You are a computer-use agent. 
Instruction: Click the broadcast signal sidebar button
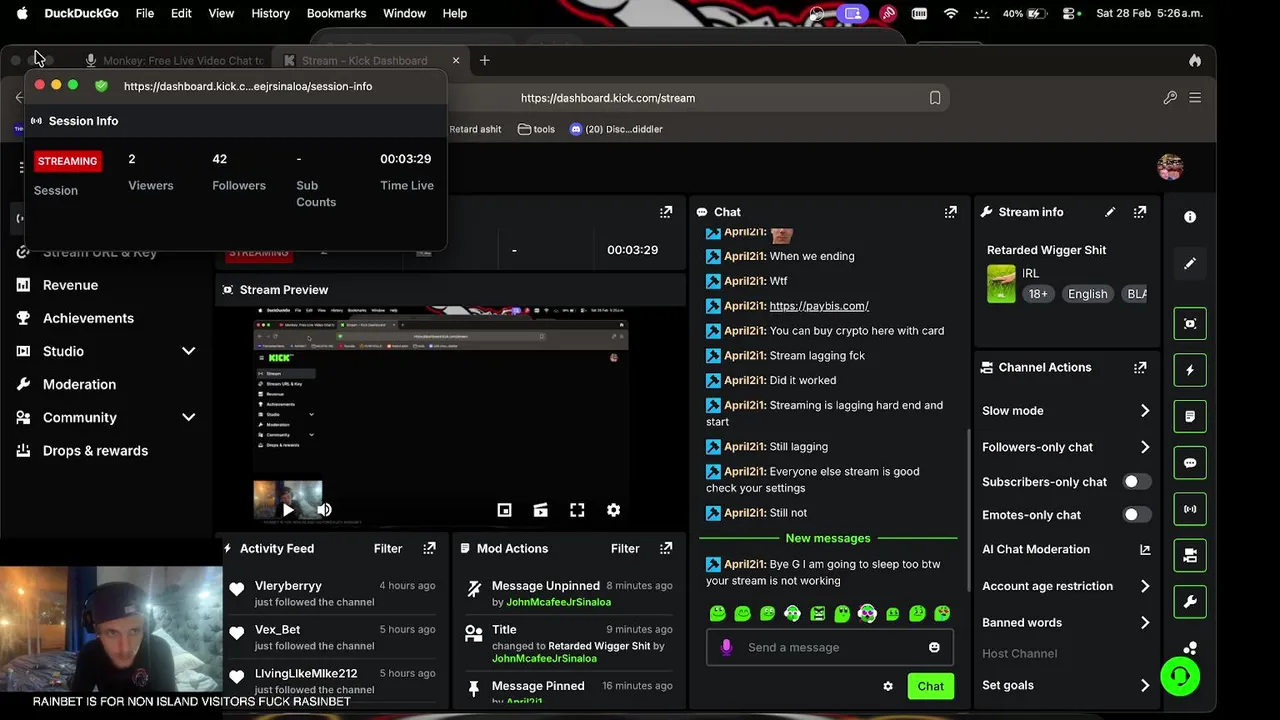[x=1190, y=509]
